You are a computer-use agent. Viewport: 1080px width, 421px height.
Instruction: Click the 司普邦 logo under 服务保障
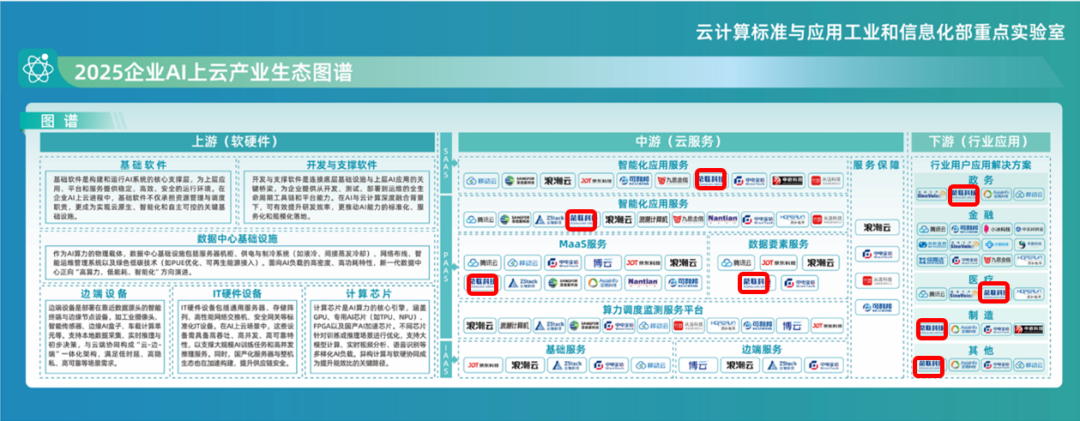[877, 307]
